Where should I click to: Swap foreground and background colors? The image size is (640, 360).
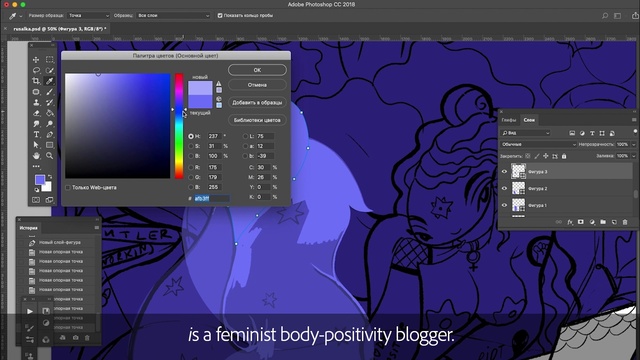[50, 177]
